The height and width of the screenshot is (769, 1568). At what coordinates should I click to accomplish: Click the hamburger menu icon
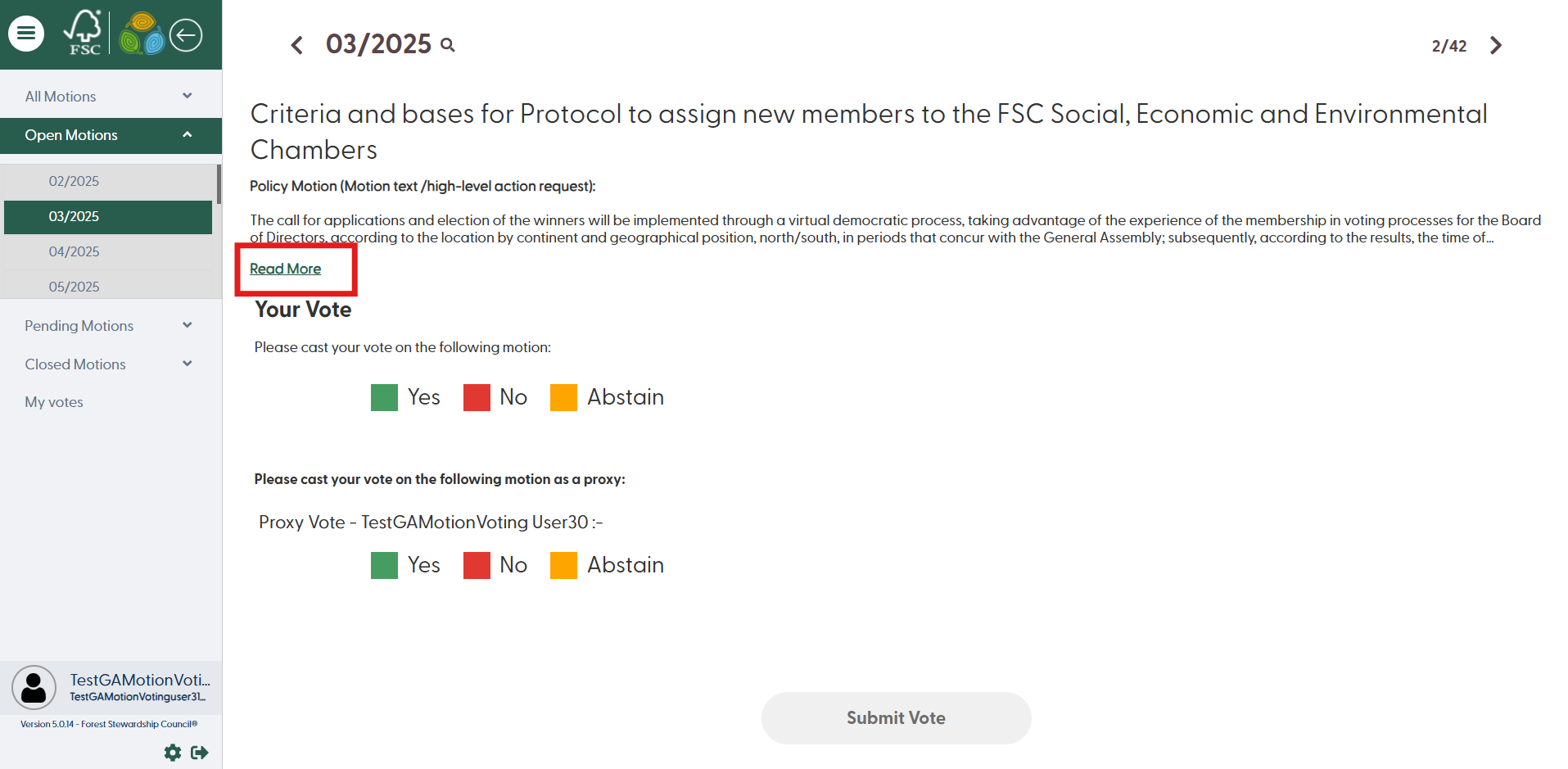[26, 34]
